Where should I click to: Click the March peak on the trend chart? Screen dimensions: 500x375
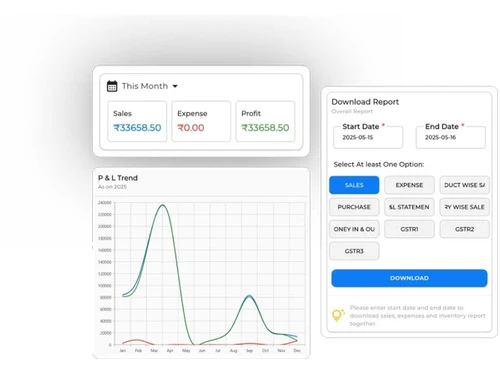tap(162, 205)
